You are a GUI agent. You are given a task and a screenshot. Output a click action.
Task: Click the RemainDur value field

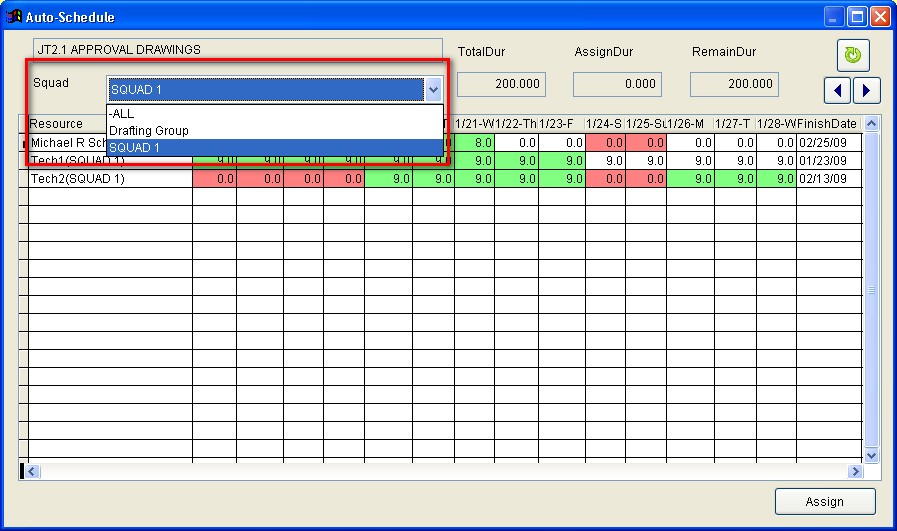(733, 85)
